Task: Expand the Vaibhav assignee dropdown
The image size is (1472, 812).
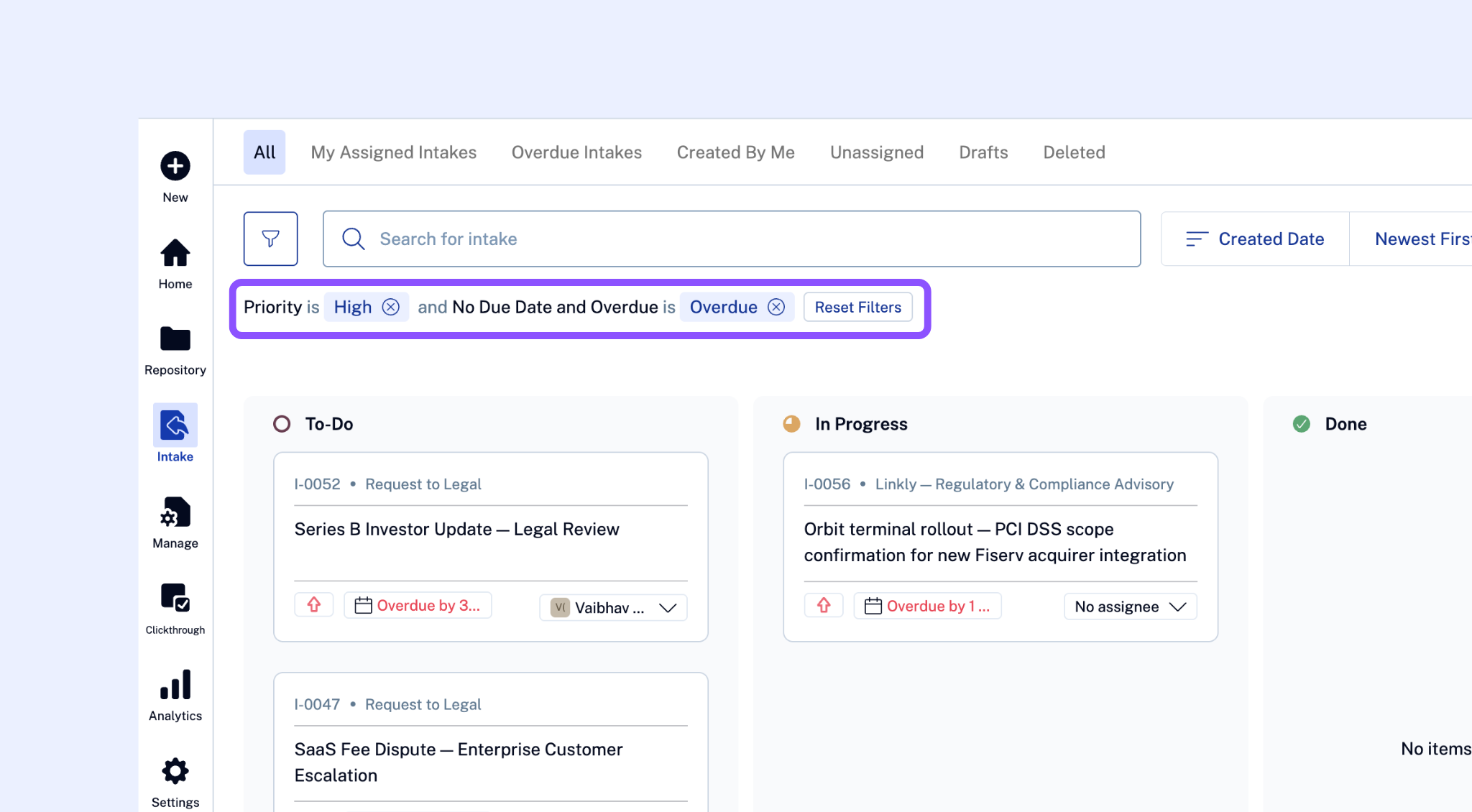Action: pos(668,608)
